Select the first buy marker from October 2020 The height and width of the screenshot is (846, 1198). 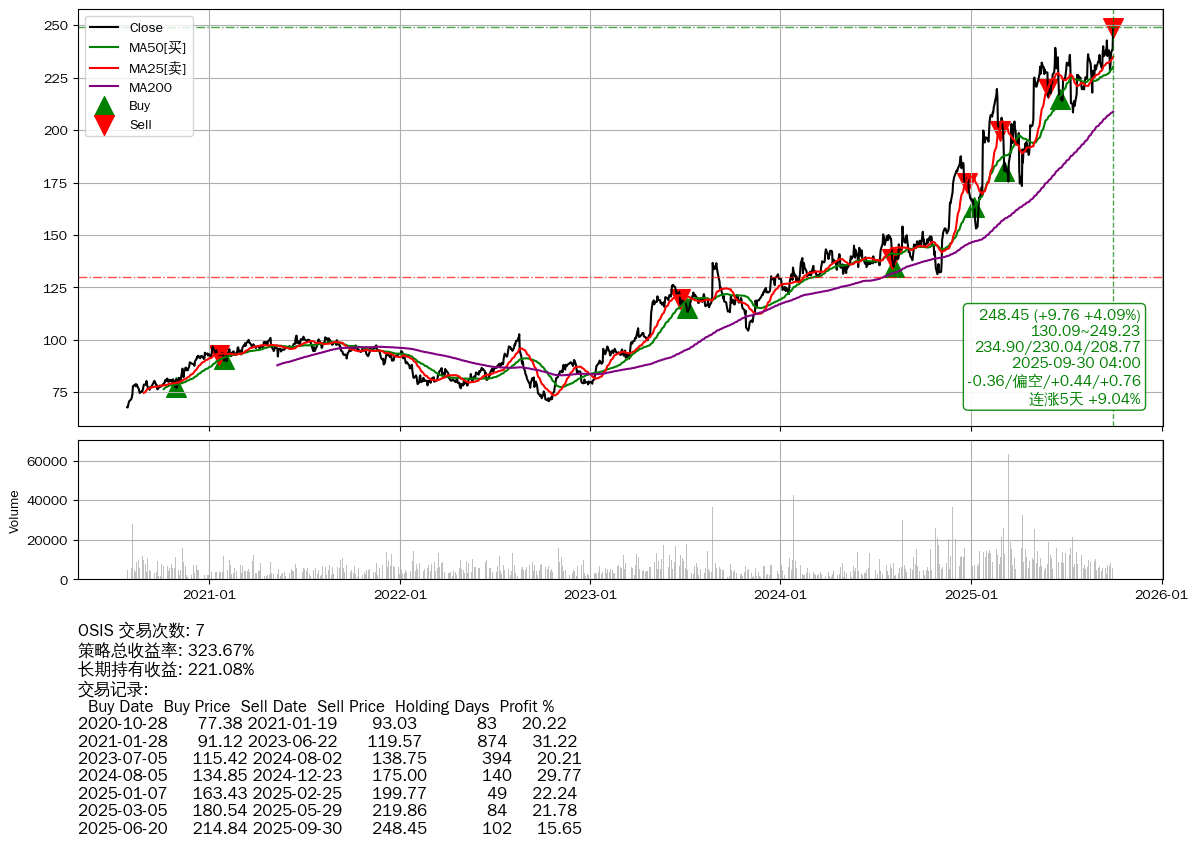tap(176, 387)
